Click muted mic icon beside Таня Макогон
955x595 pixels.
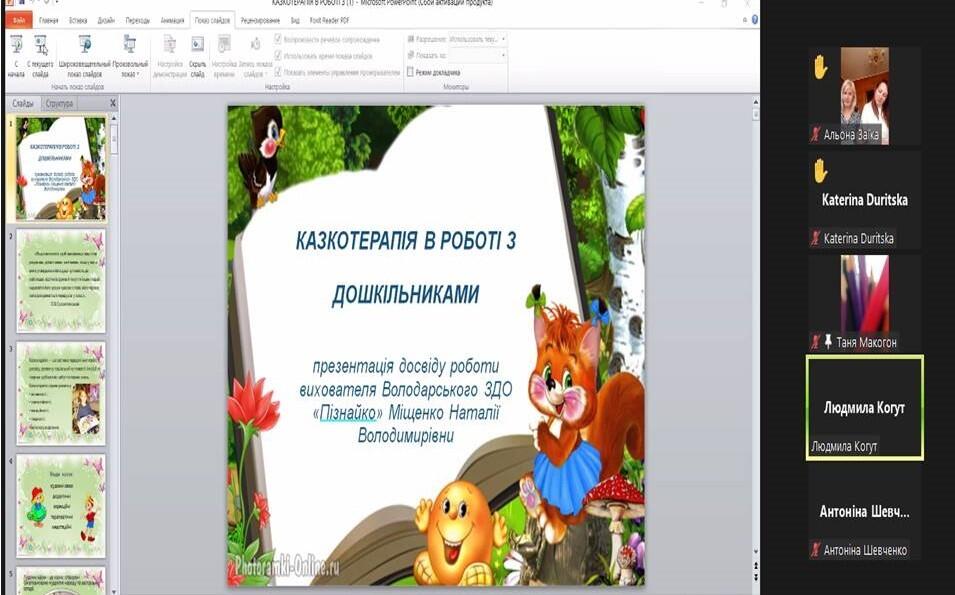(x=816, y=342)
